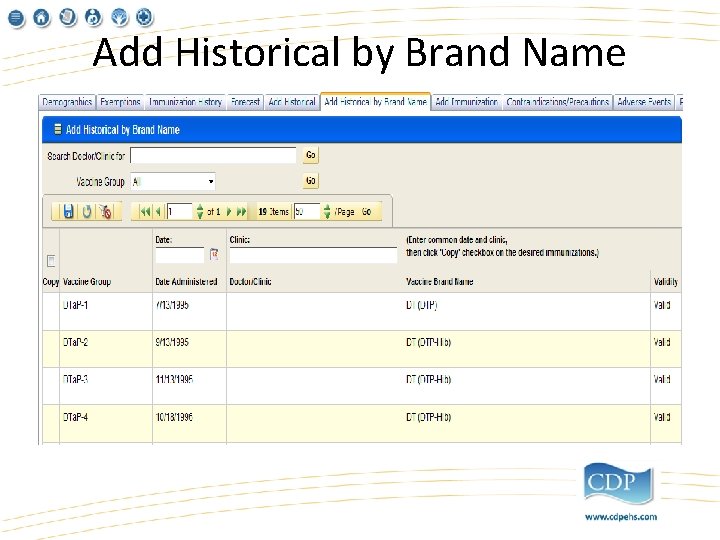Open the Add Immunization tab

[x=467, y=102]
